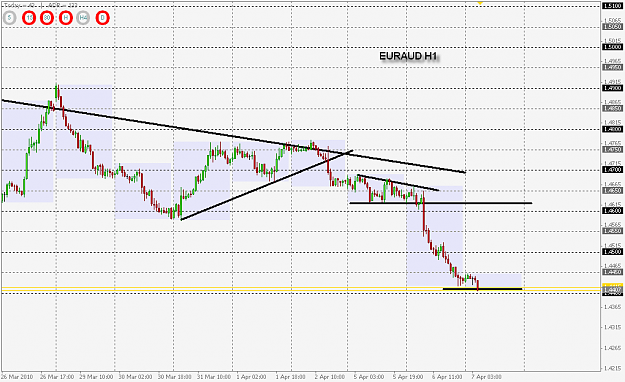Click the 31 Mar 10:00 time label

(x=214, y=377)
